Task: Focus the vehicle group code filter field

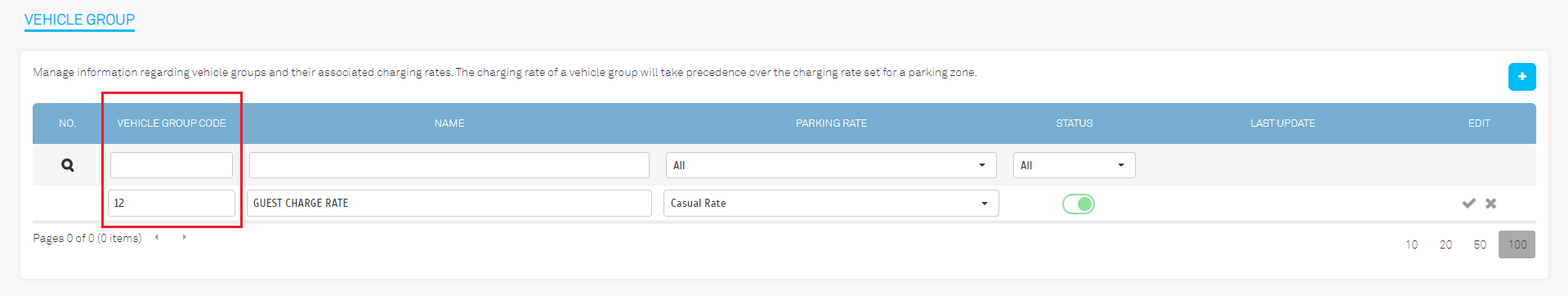Action: coord(172,165)
